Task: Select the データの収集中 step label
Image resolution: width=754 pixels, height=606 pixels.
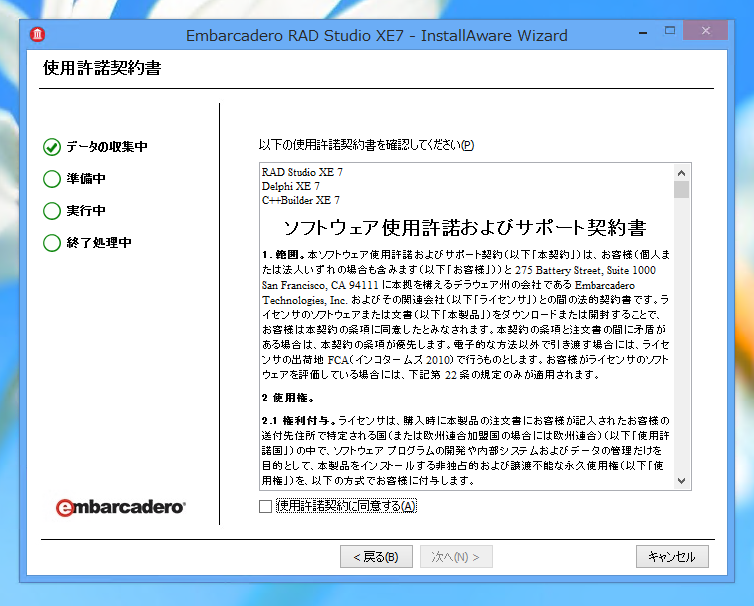Action: (x=107, y=147)
